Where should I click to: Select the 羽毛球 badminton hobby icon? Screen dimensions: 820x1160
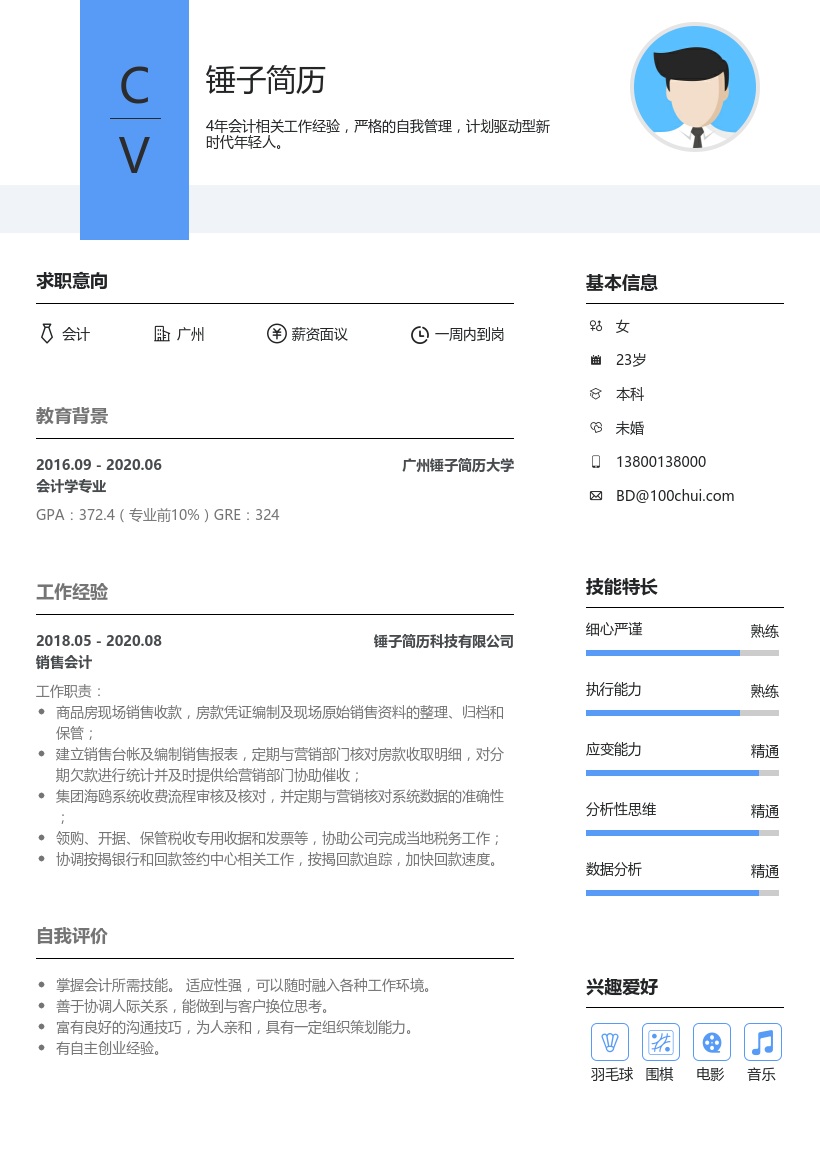[x=610, y=1042]
